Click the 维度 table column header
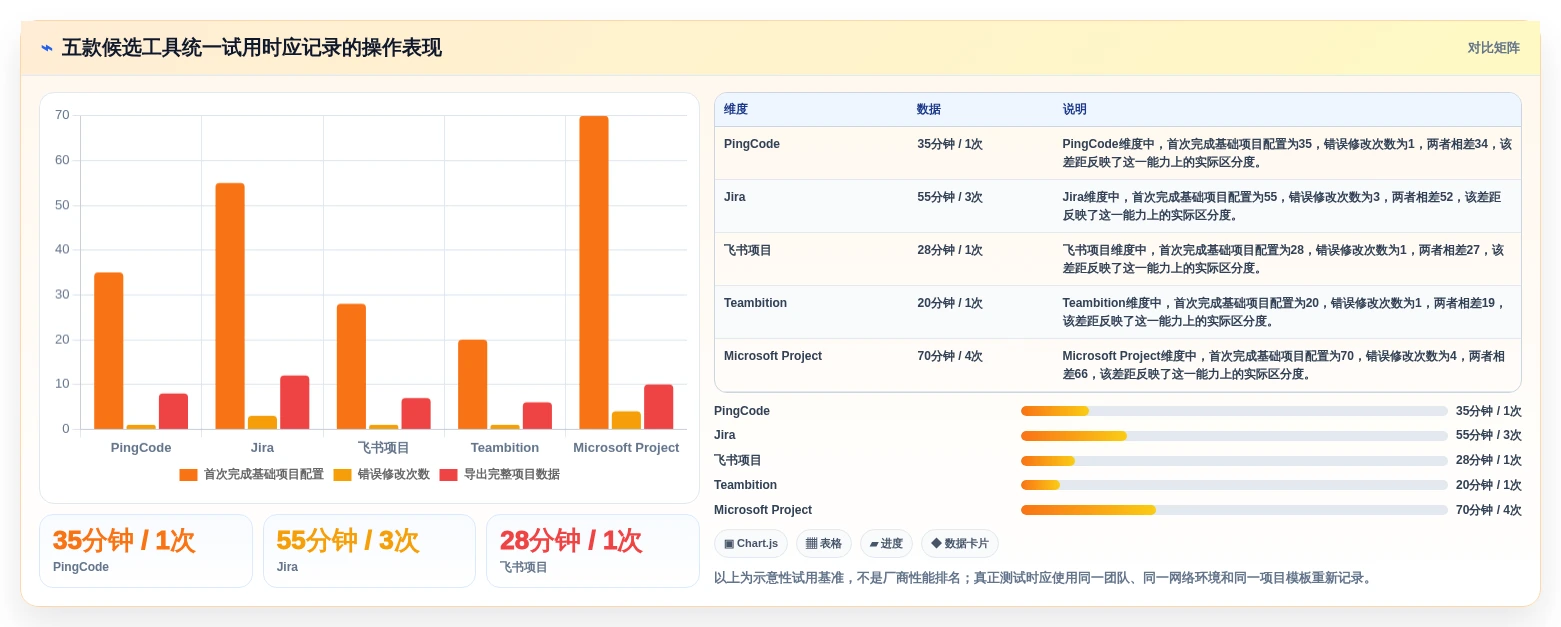This screenshot has width=1561, height=627. [736, 110]
